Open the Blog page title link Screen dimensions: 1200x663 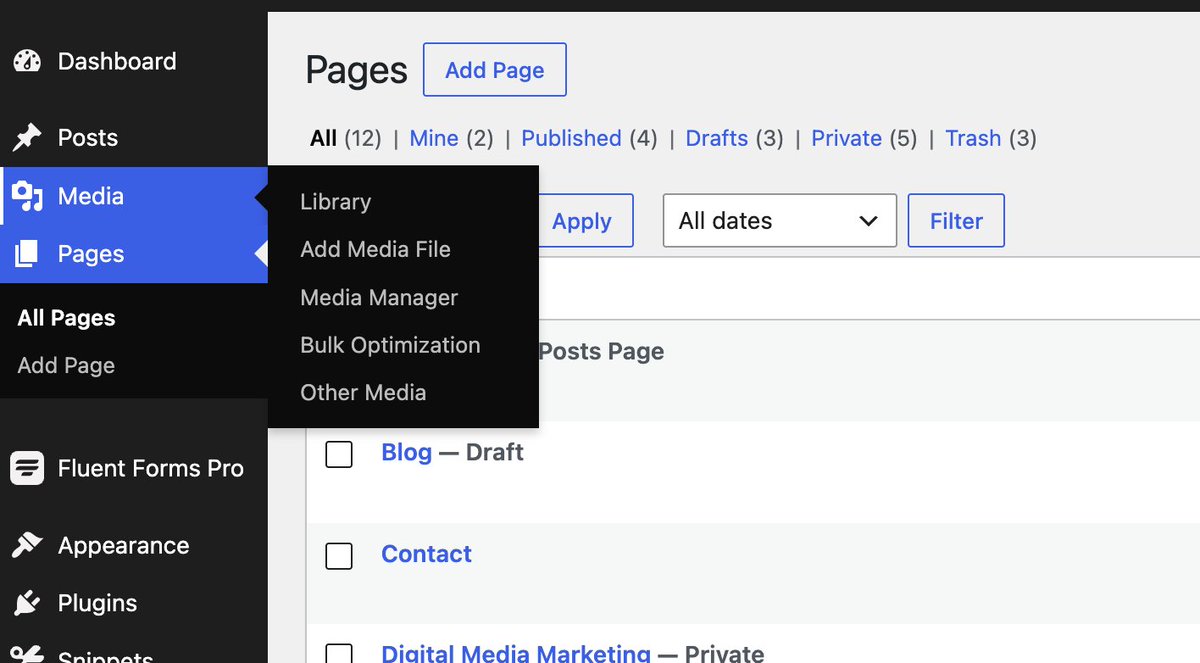click(406, 452)
